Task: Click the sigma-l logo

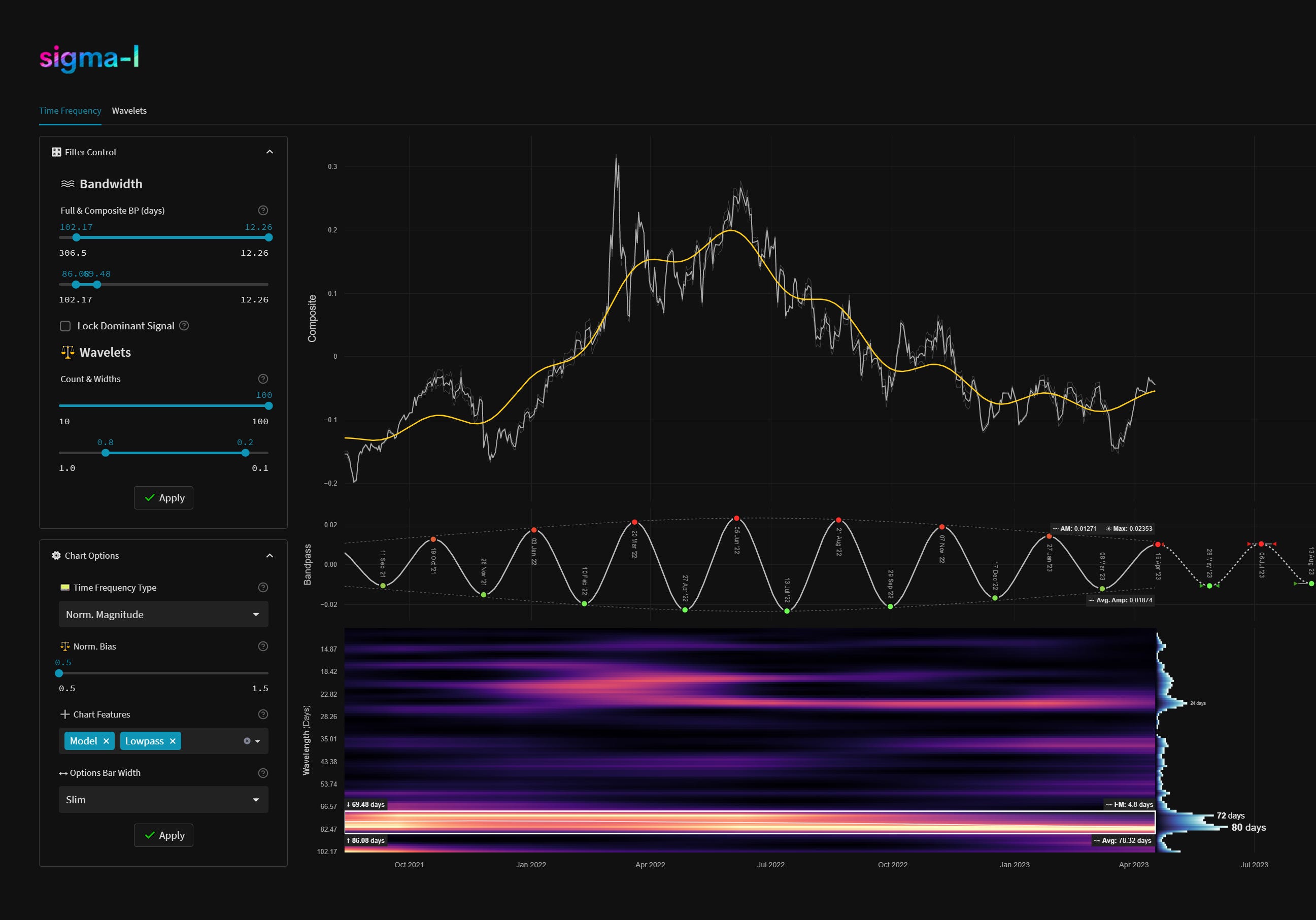Action: pos(89,58)
